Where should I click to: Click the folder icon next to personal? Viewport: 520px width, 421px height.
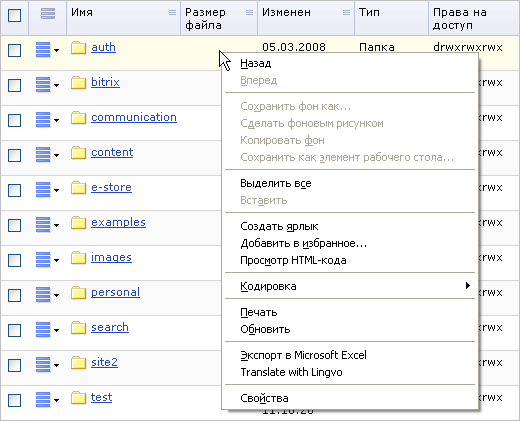(78, 293)
